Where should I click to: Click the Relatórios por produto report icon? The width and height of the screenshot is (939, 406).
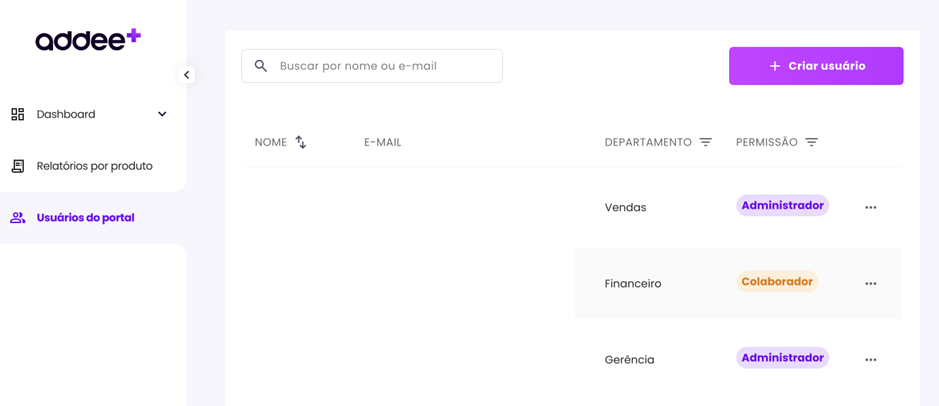pos(18,166)
